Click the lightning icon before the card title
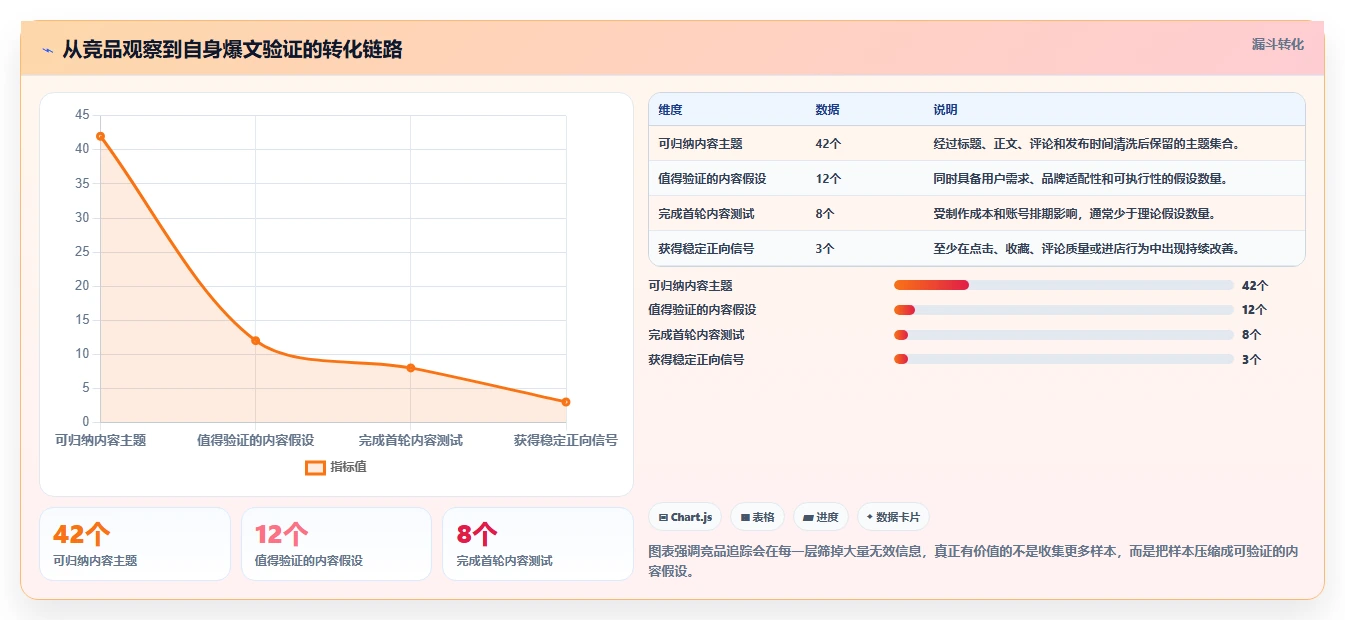 pyautogui.click(x=47, y=49)
